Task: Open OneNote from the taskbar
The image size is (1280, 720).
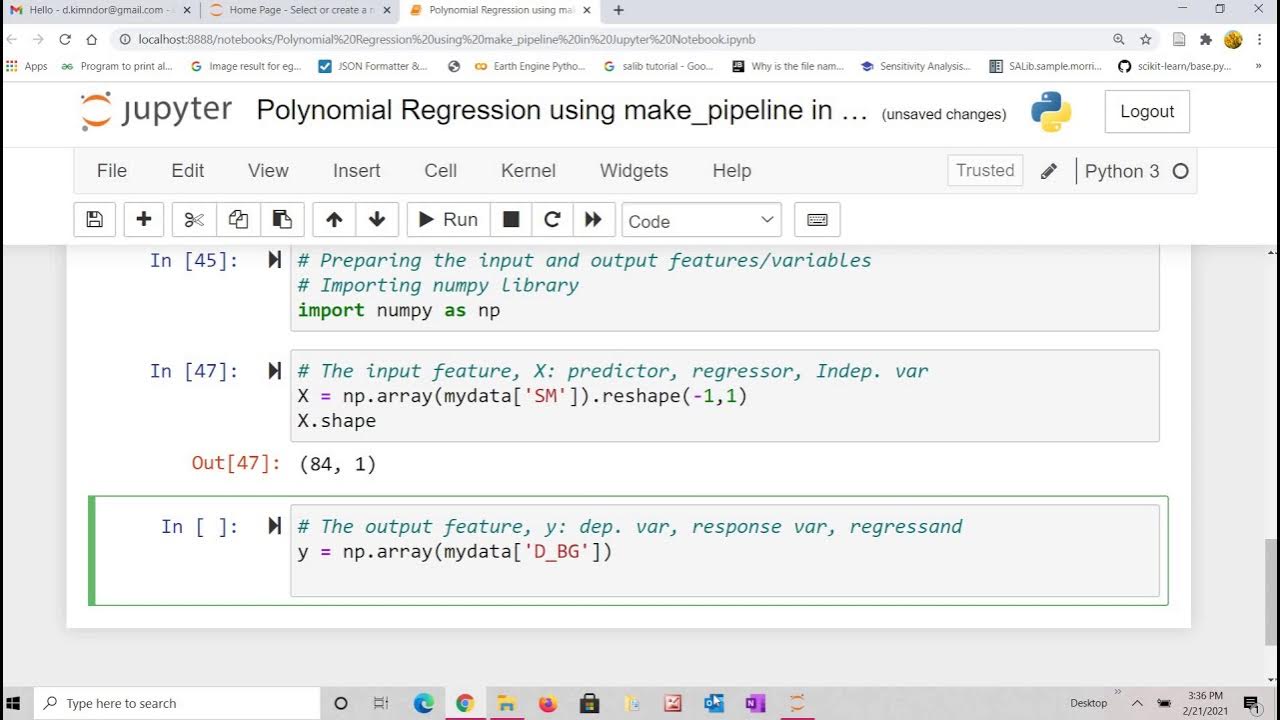Action: [755, 703]
